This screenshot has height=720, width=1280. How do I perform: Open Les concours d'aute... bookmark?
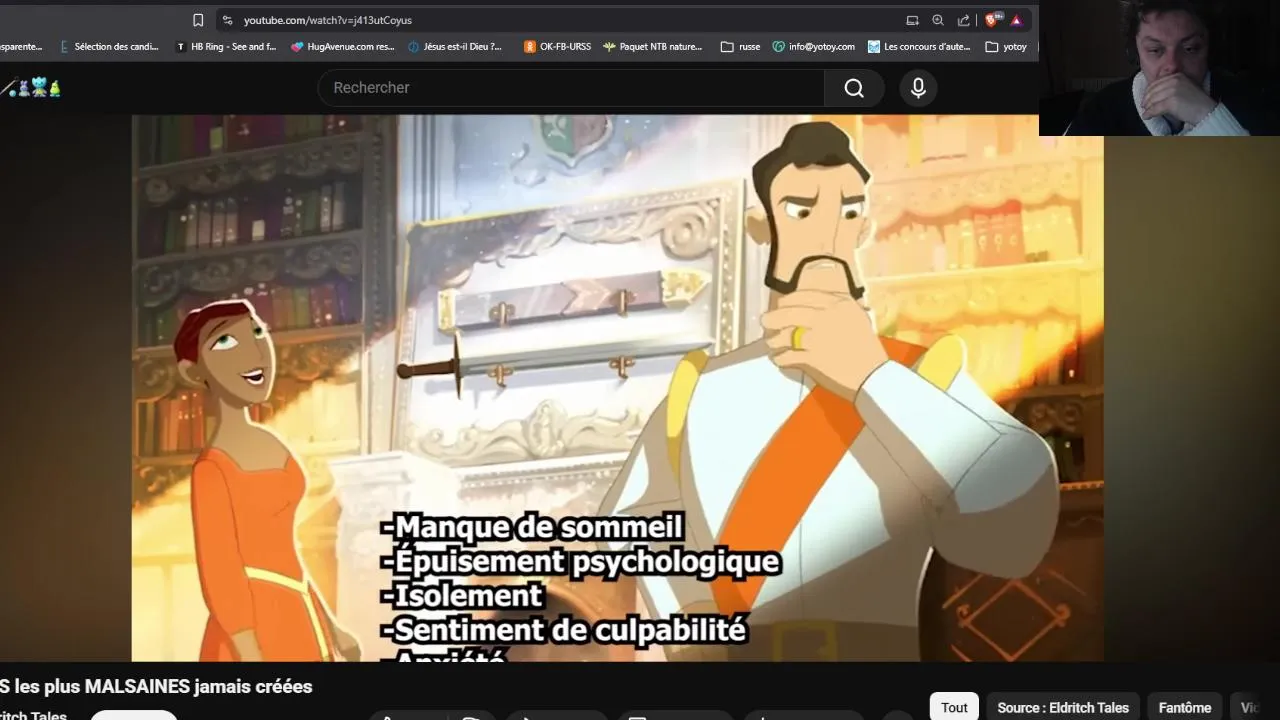click(920, 46)
